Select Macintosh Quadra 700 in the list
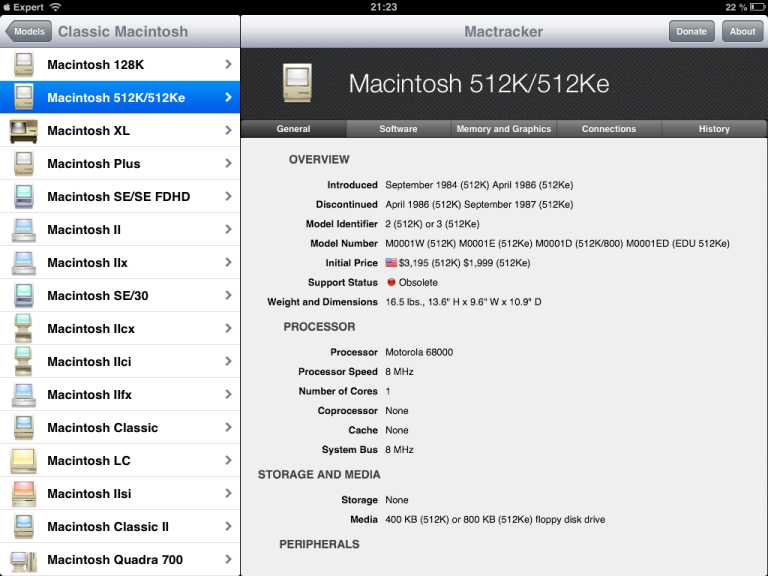This screenshot has height=576, width=768. click(x=120, y=560)
